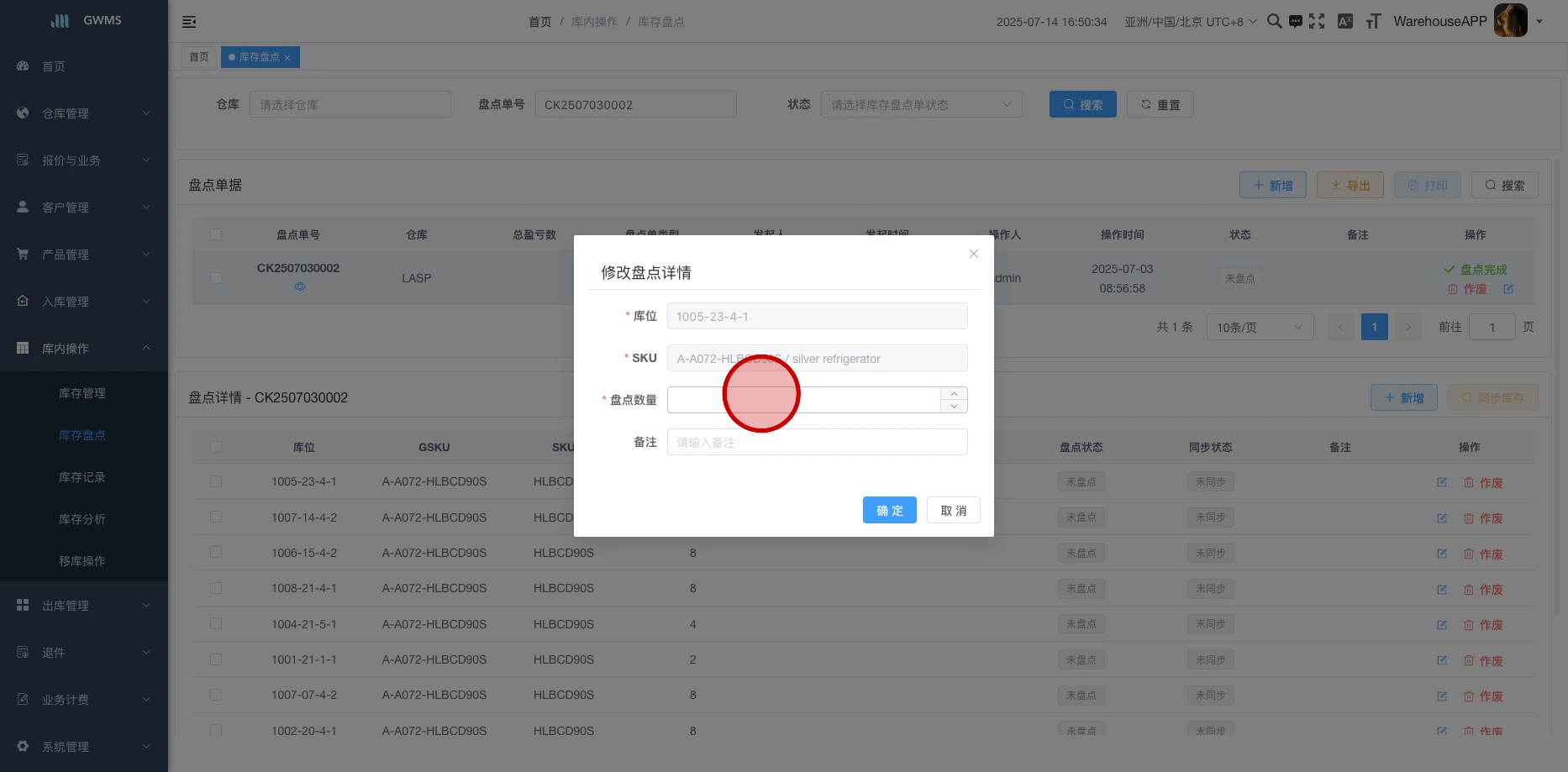Open 库存记录 in the sidebar

tap(82, 477)
